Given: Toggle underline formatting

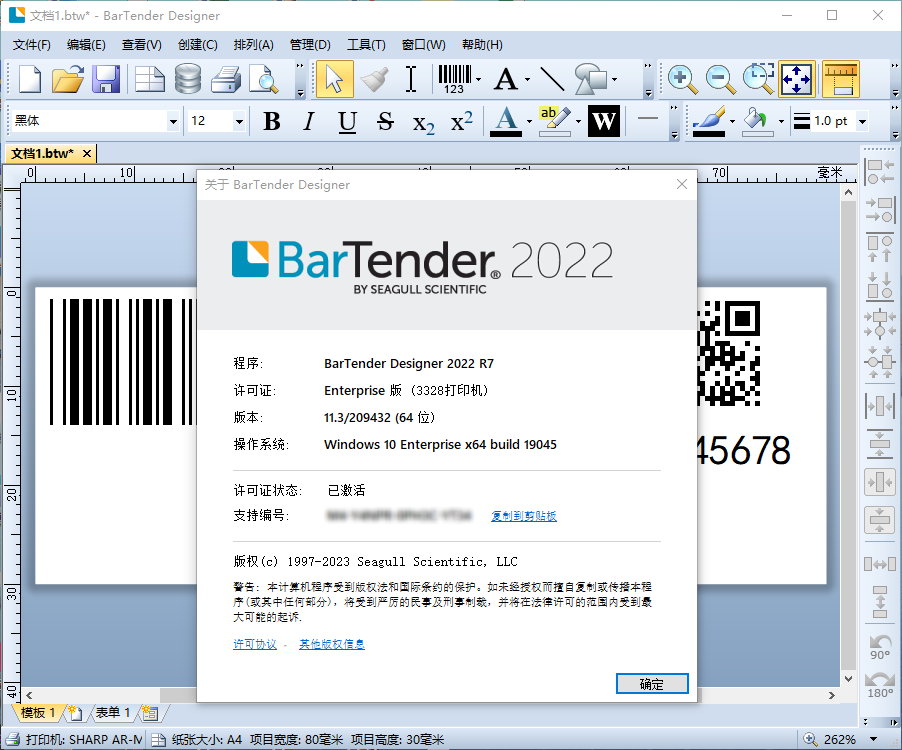Looking at the screenshot, I should pyautogui.click(x=347, y=121).
